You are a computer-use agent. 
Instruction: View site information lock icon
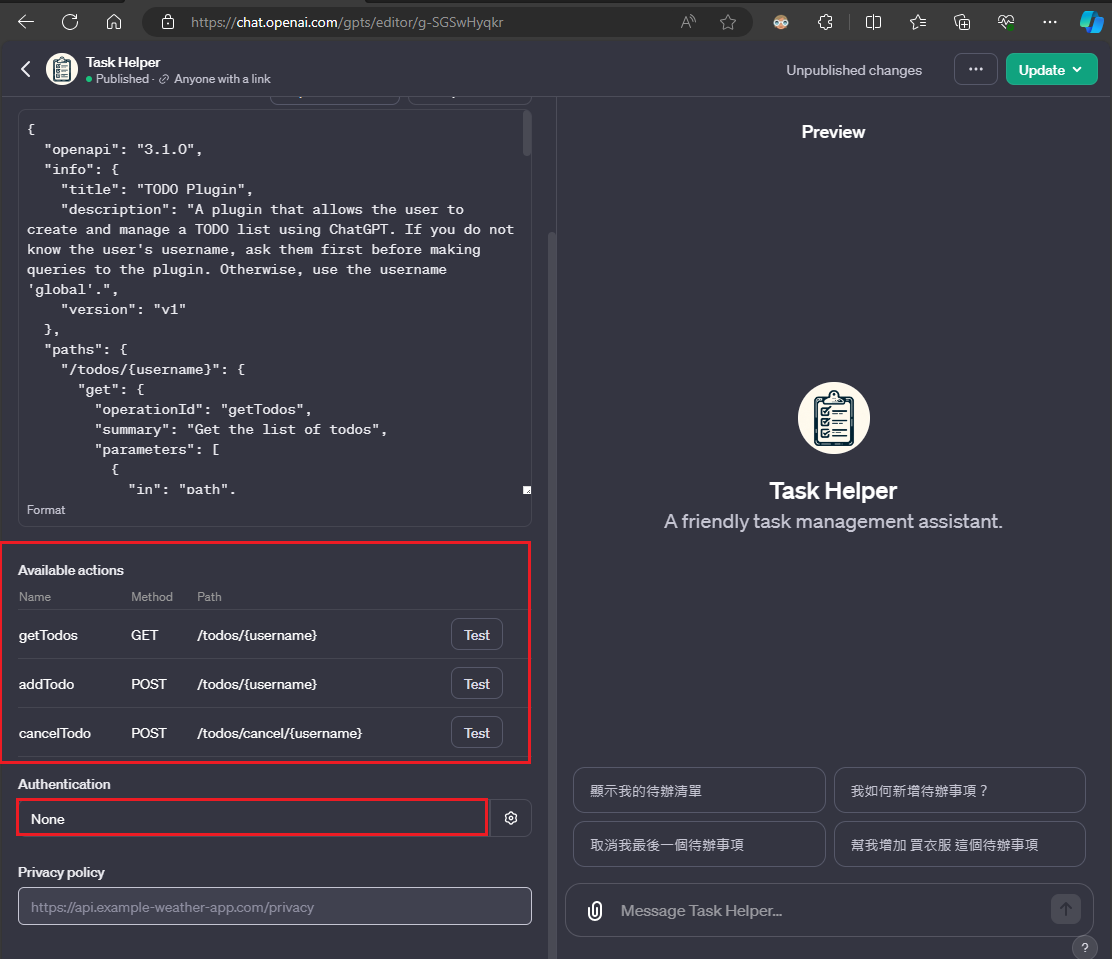click(x=167, y=22)
